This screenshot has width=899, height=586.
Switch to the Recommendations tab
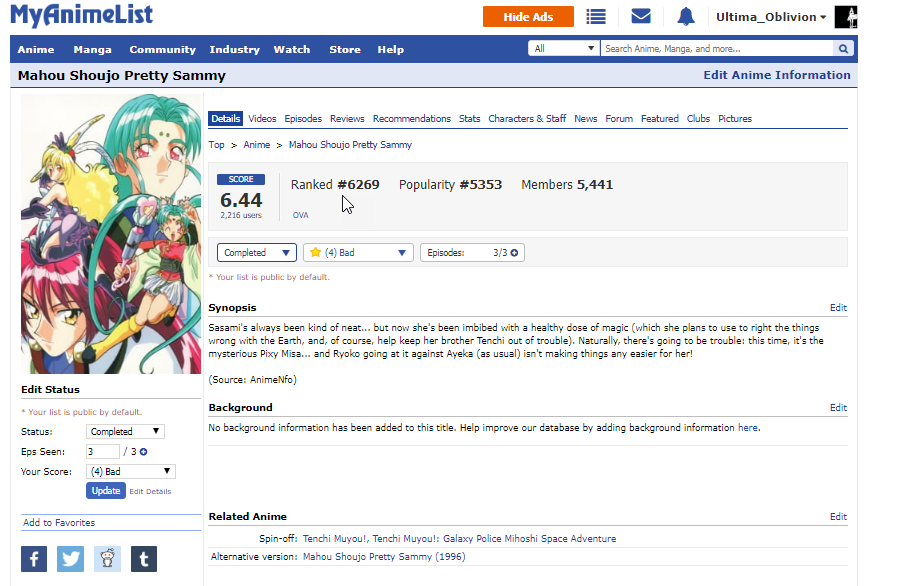(x=412, y=119)
